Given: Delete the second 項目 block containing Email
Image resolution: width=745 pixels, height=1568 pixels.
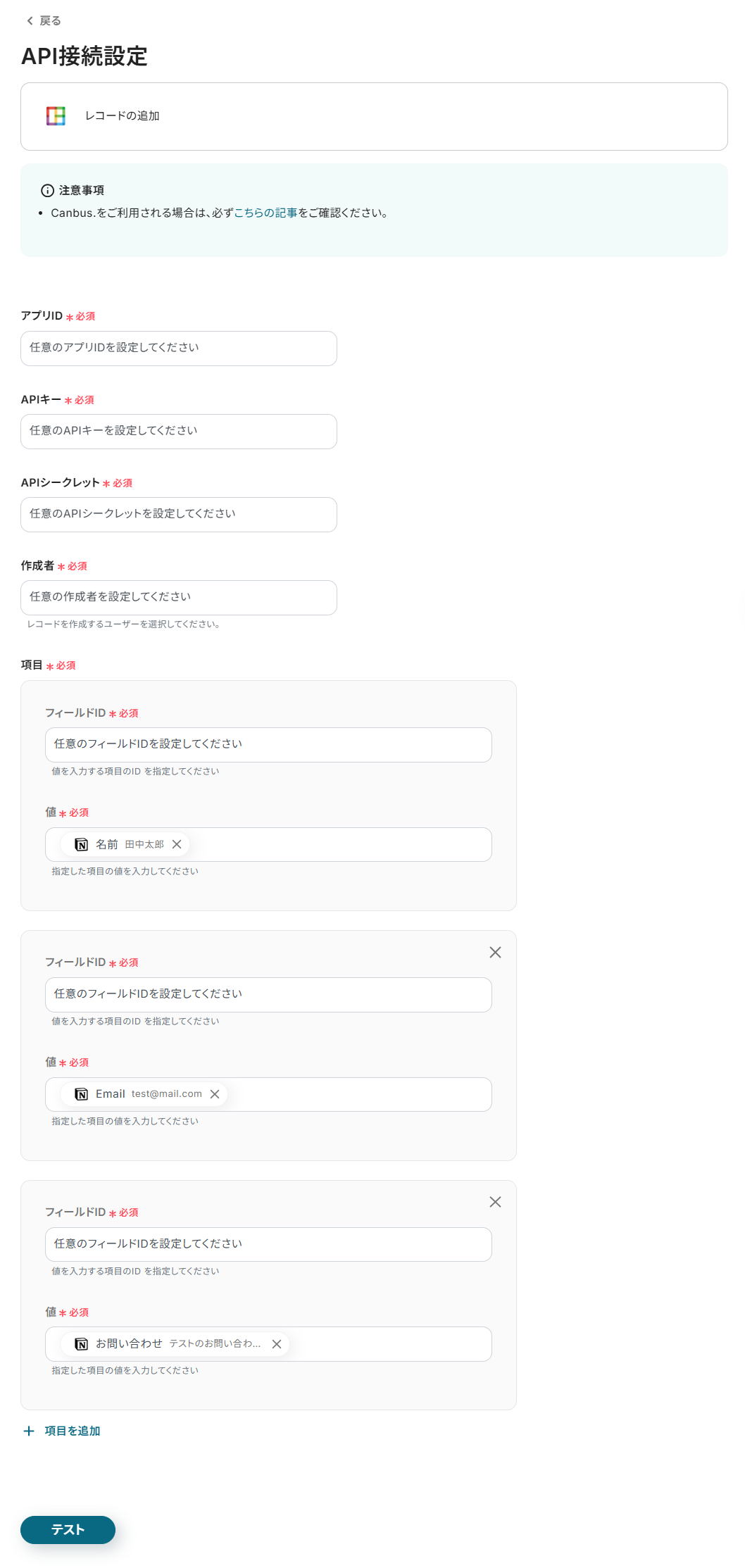Looking at the screenshot, I should 495,952.
